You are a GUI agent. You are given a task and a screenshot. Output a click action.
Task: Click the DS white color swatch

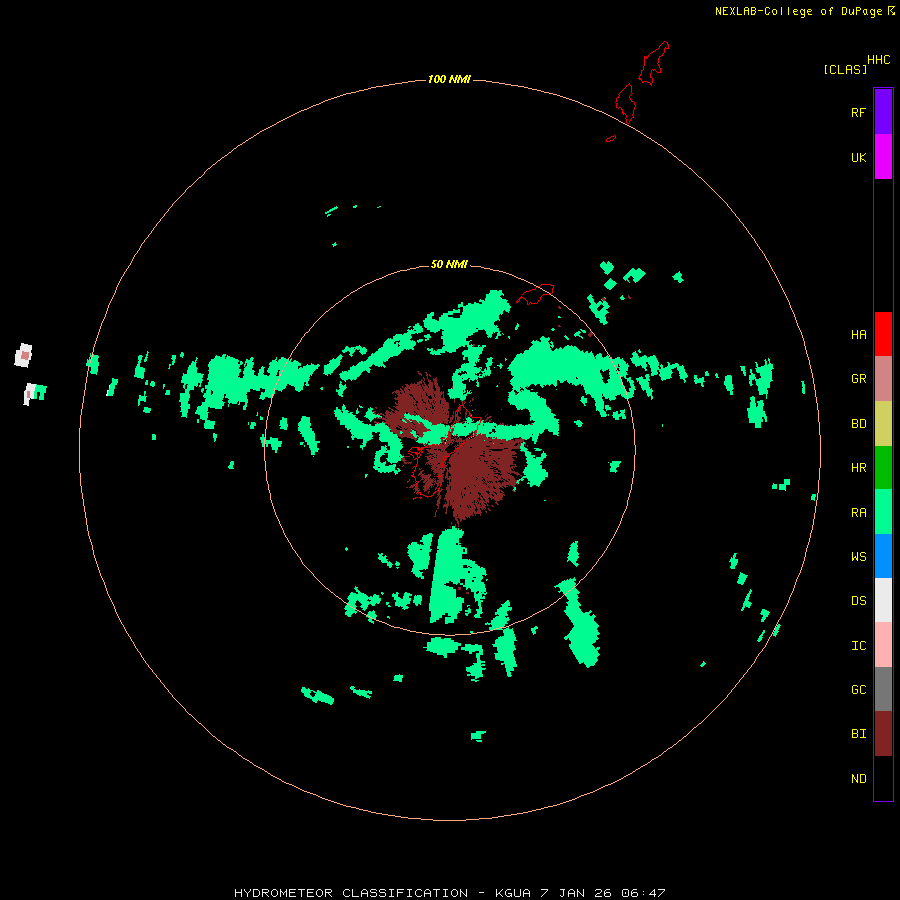(x=883, y=600)
